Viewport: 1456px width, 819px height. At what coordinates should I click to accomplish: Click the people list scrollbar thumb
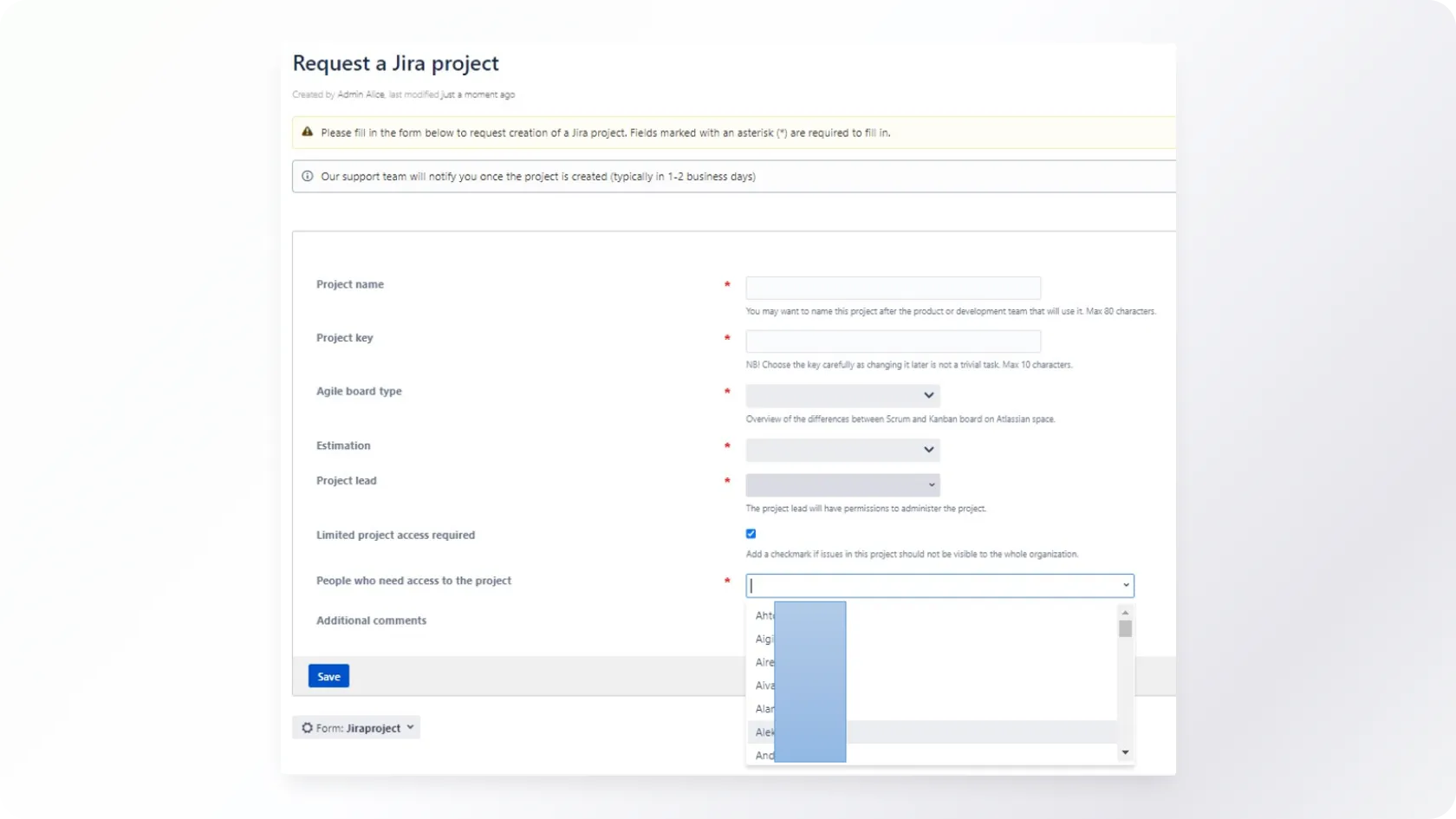(1125, 629)
